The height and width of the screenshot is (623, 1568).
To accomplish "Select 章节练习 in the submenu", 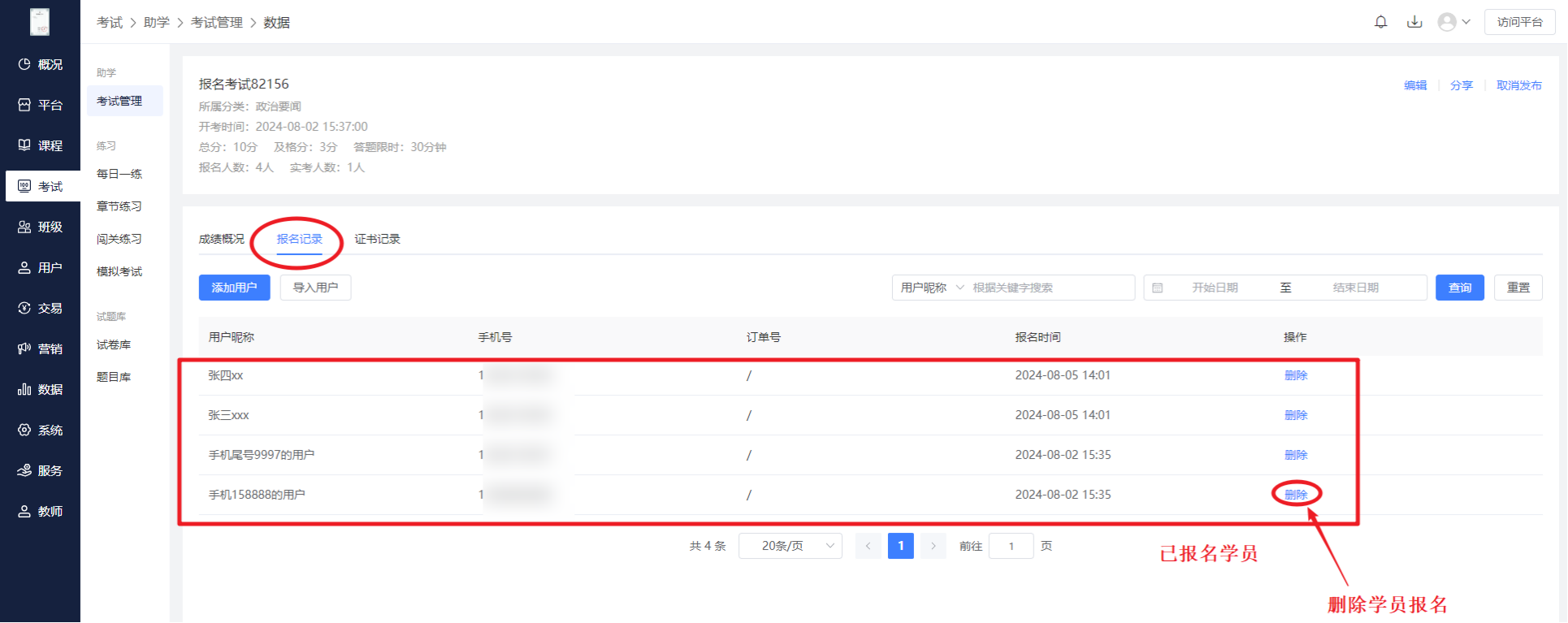I will (119, 206).
